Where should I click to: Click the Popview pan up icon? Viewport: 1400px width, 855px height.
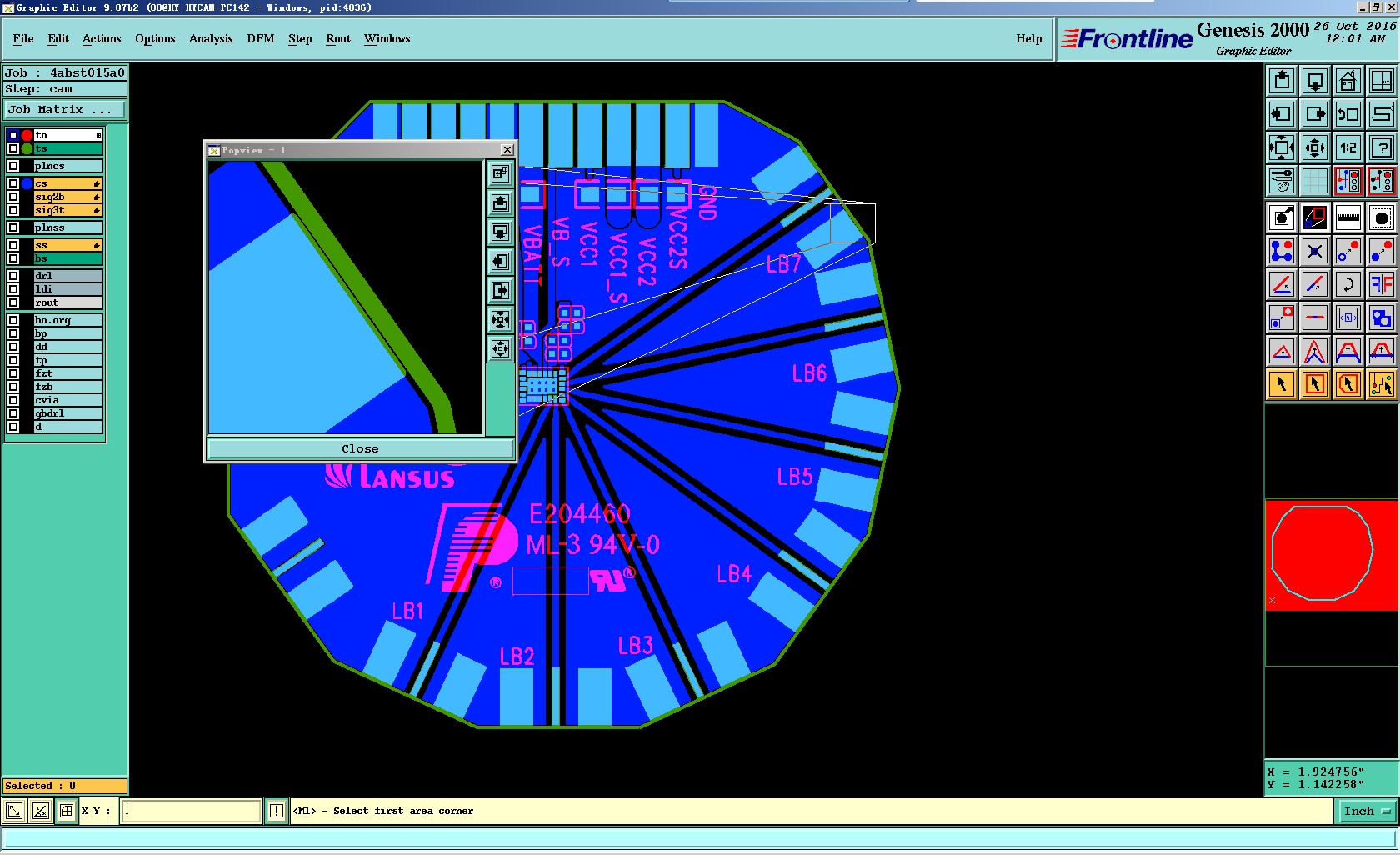pos(500,203)
